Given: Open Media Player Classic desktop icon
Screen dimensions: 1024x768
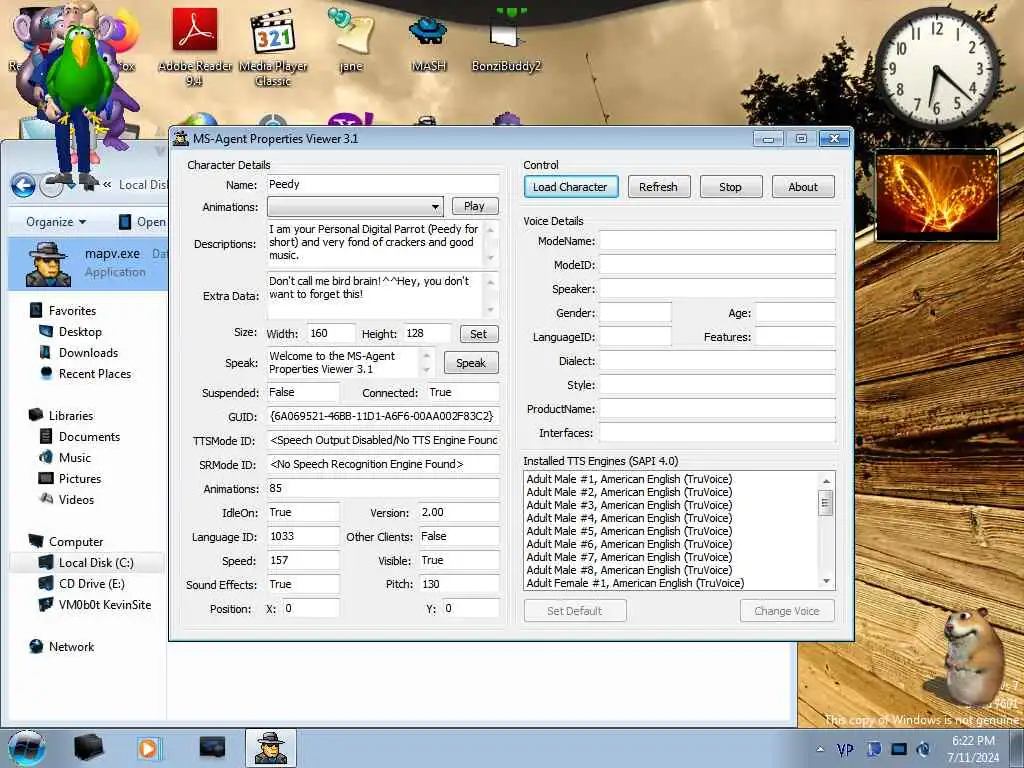Looking at the screenshot, I should pyautogui.click(x=273, y=49).
